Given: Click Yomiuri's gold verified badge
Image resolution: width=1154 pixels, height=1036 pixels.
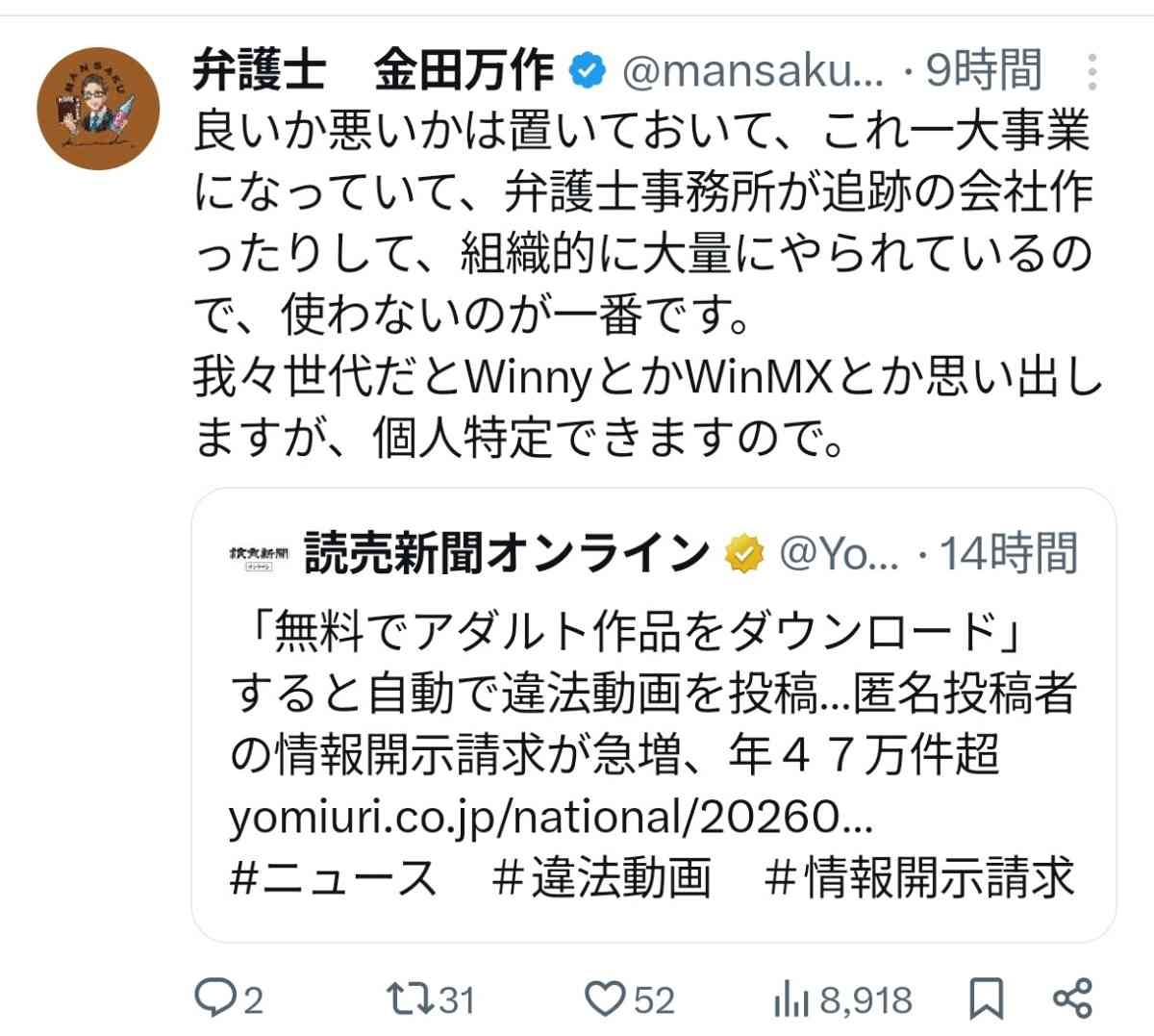Looking at the screenshot, I should pyautogui.click(x=743, y=553).
